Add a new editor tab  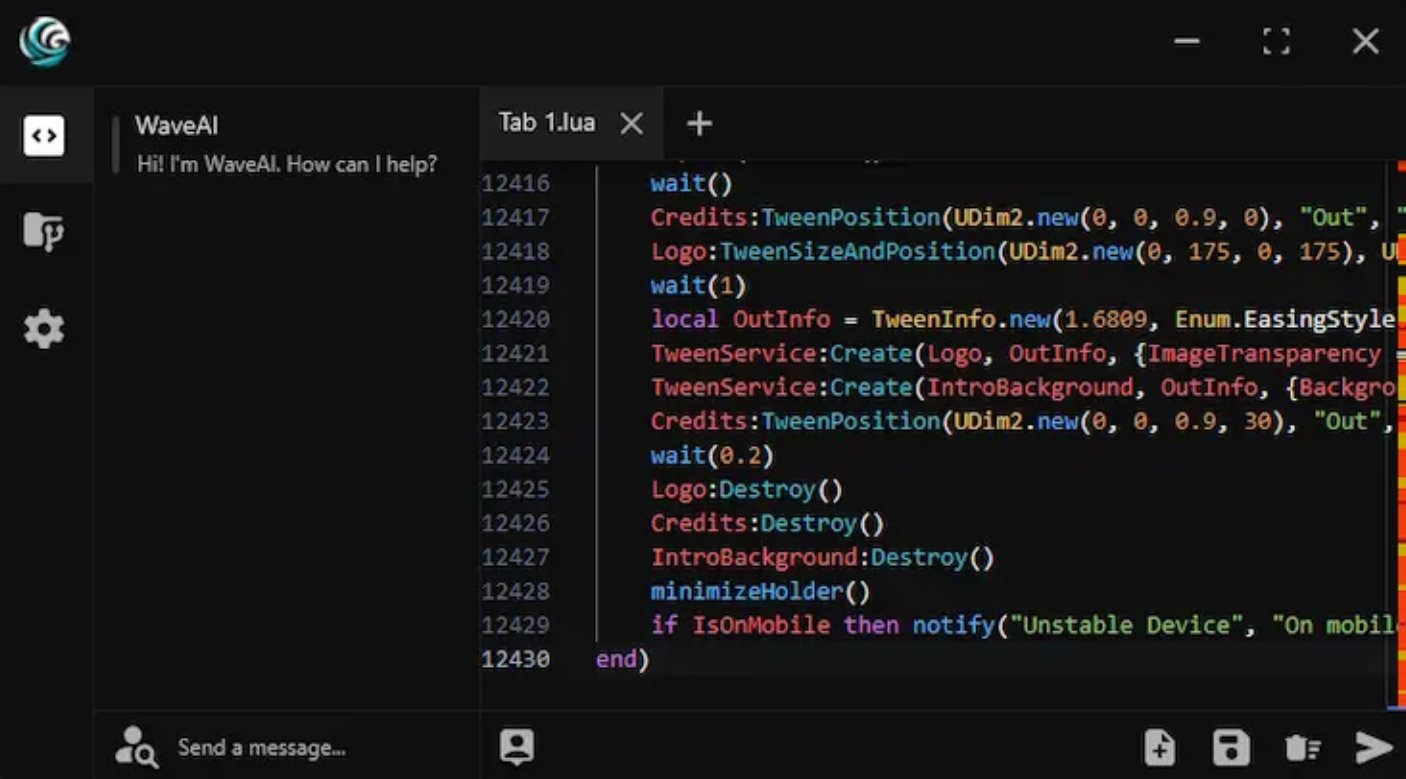pyautogui.click(x=699, y=123)
